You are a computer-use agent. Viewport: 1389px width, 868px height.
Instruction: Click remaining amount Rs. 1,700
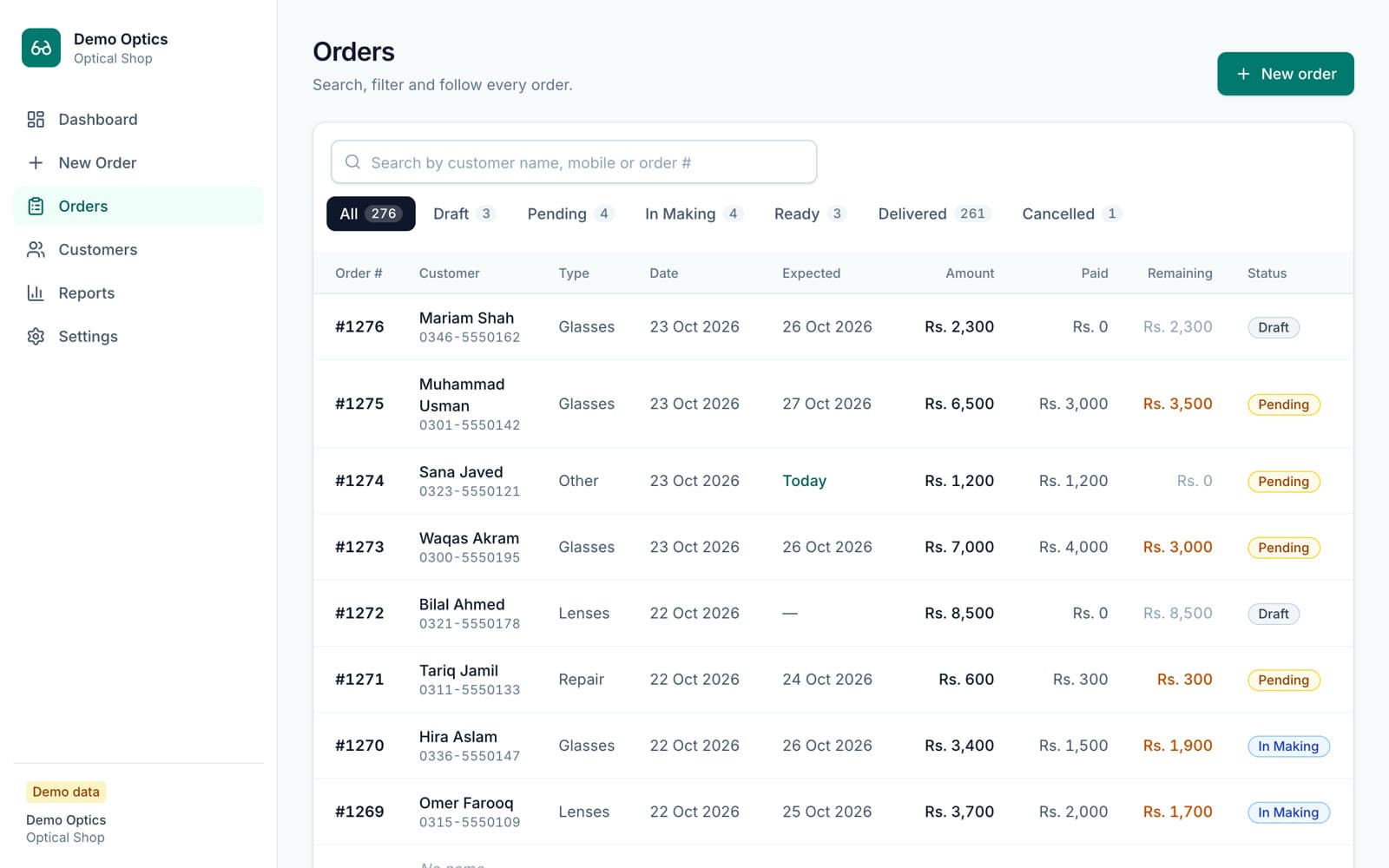(1177, 812)
